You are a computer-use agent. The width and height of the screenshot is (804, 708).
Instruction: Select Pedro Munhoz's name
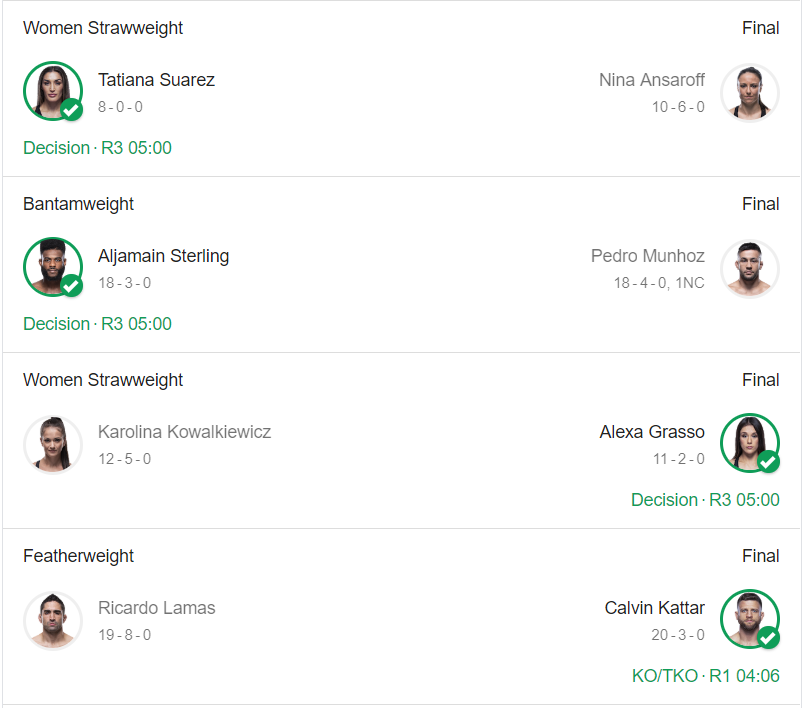pyautogui.click(x=647, y=256)
